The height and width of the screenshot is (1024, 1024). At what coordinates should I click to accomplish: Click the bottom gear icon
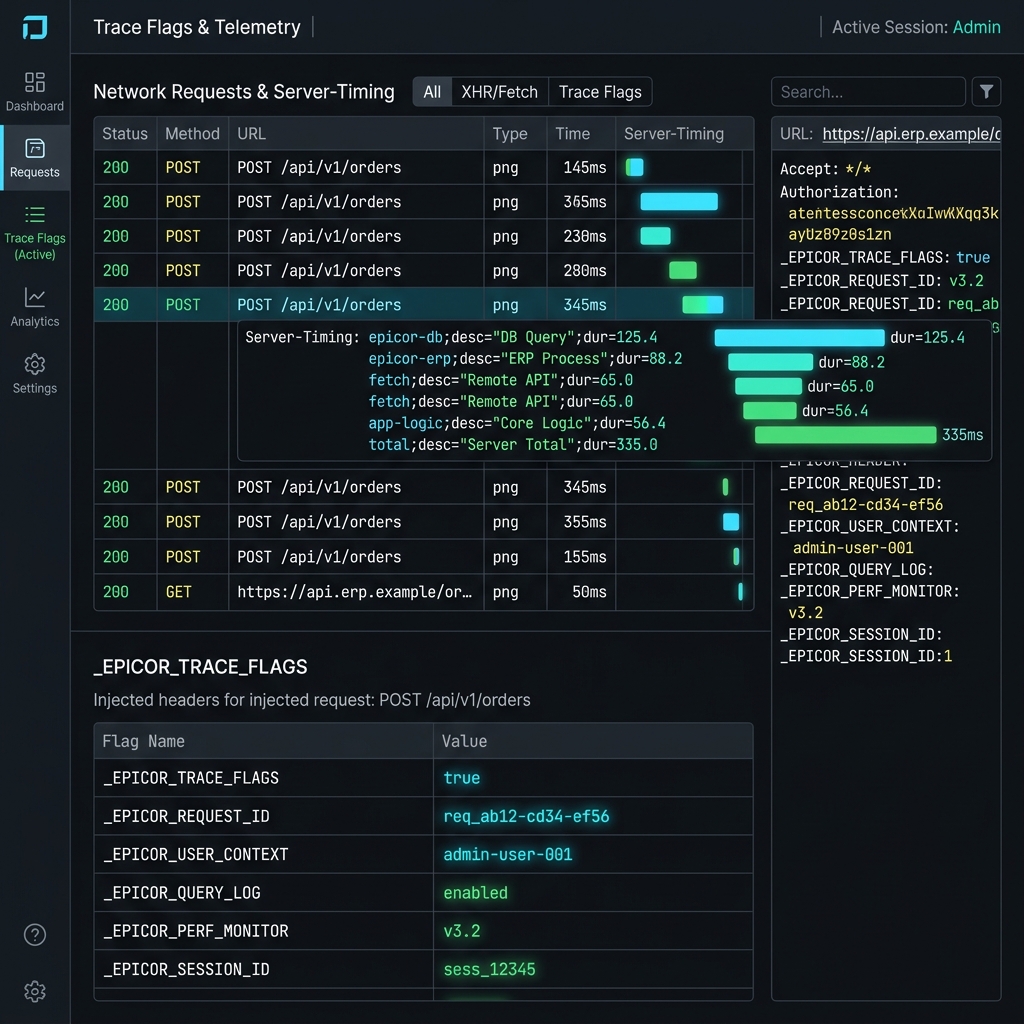[35, 991]
